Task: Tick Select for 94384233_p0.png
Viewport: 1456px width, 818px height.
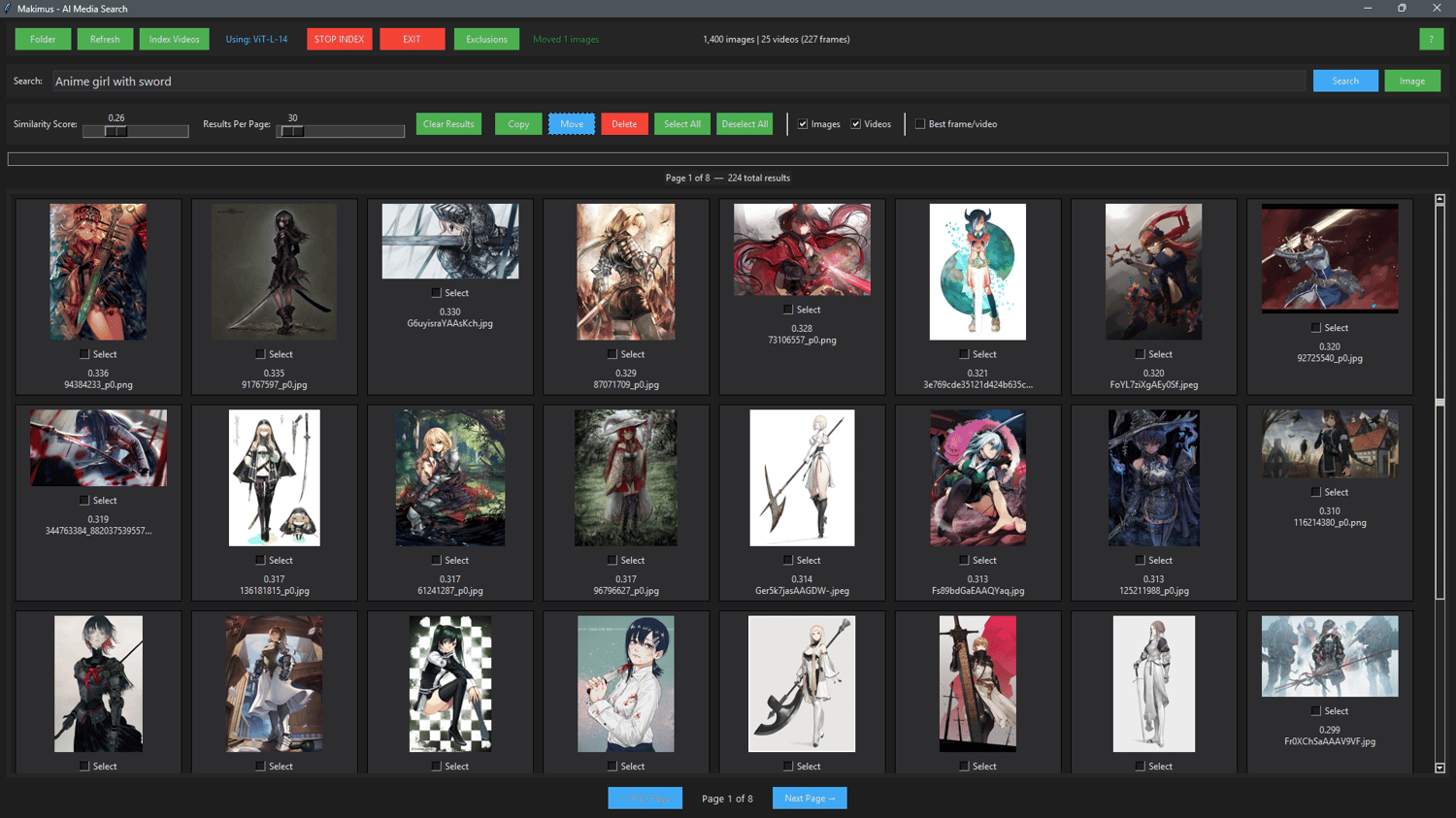Action: tap(84, 354)
